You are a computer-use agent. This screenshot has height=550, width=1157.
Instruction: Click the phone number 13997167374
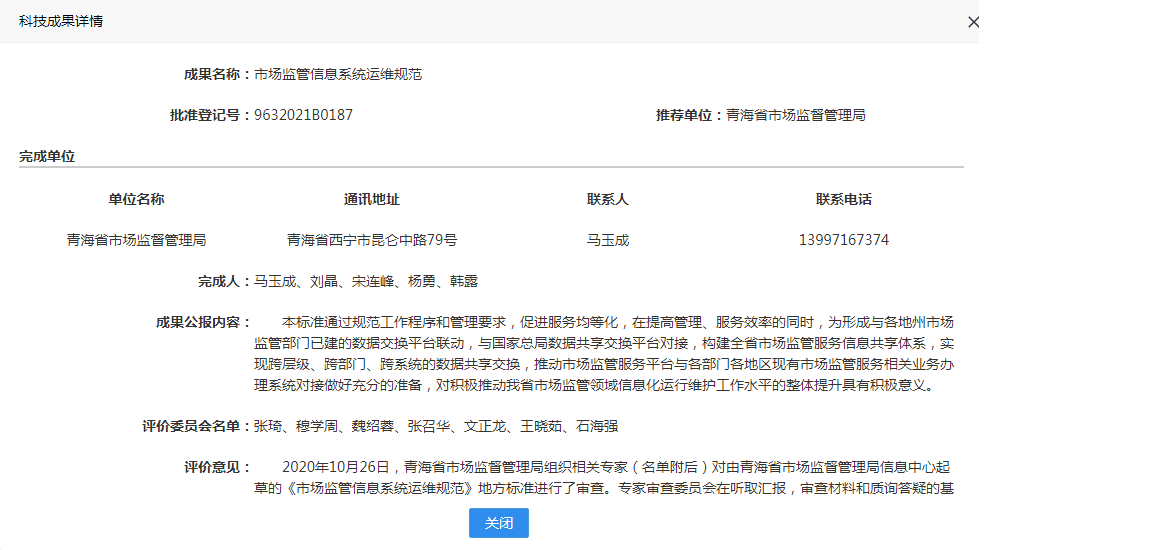(x=843, y=240)
